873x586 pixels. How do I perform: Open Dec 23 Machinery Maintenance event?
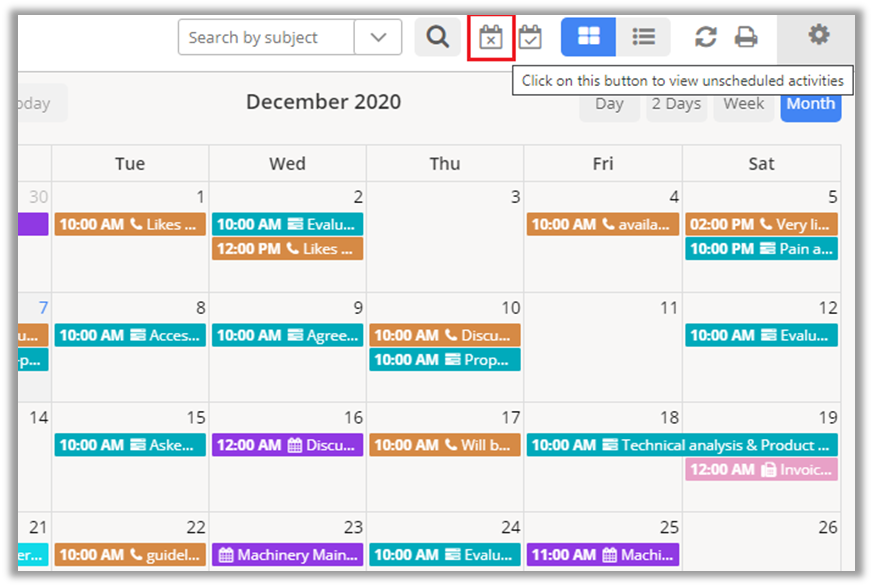coord(287,554)
